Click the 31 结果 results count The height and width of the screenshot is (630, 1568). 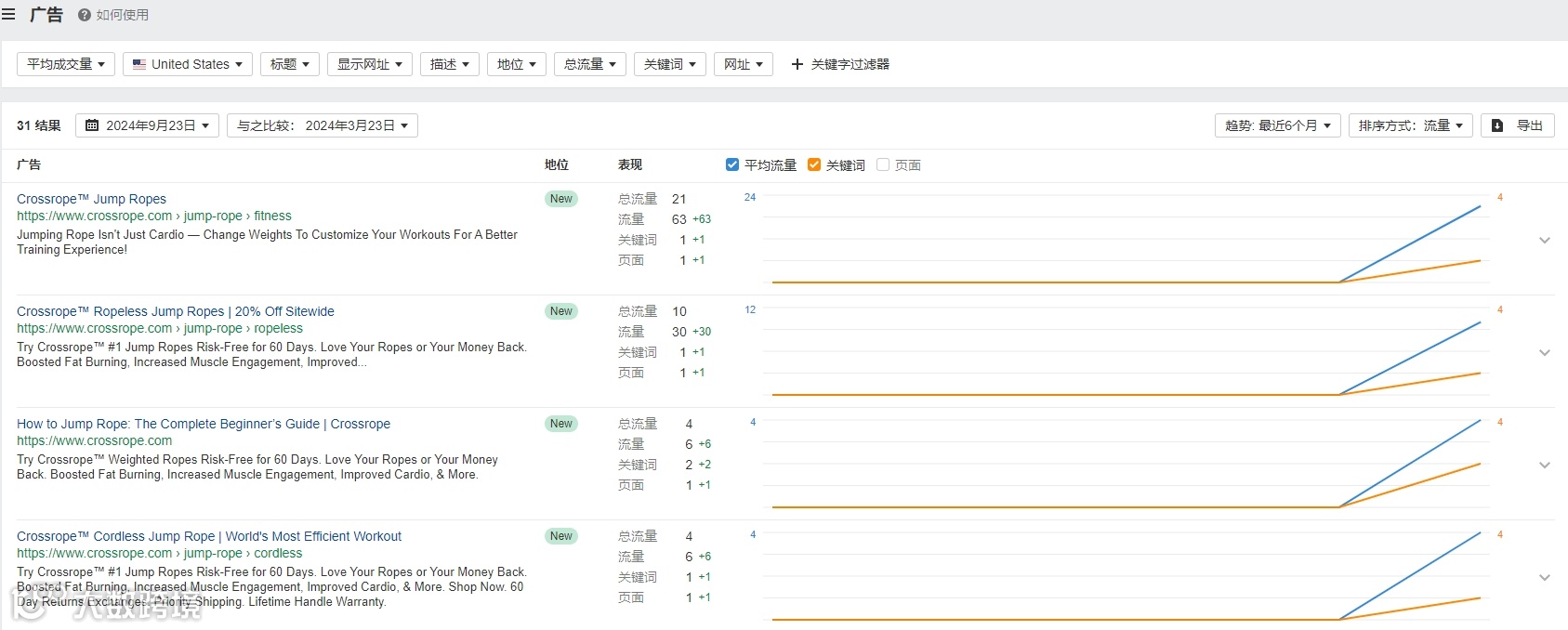click(x=39, y=125)
